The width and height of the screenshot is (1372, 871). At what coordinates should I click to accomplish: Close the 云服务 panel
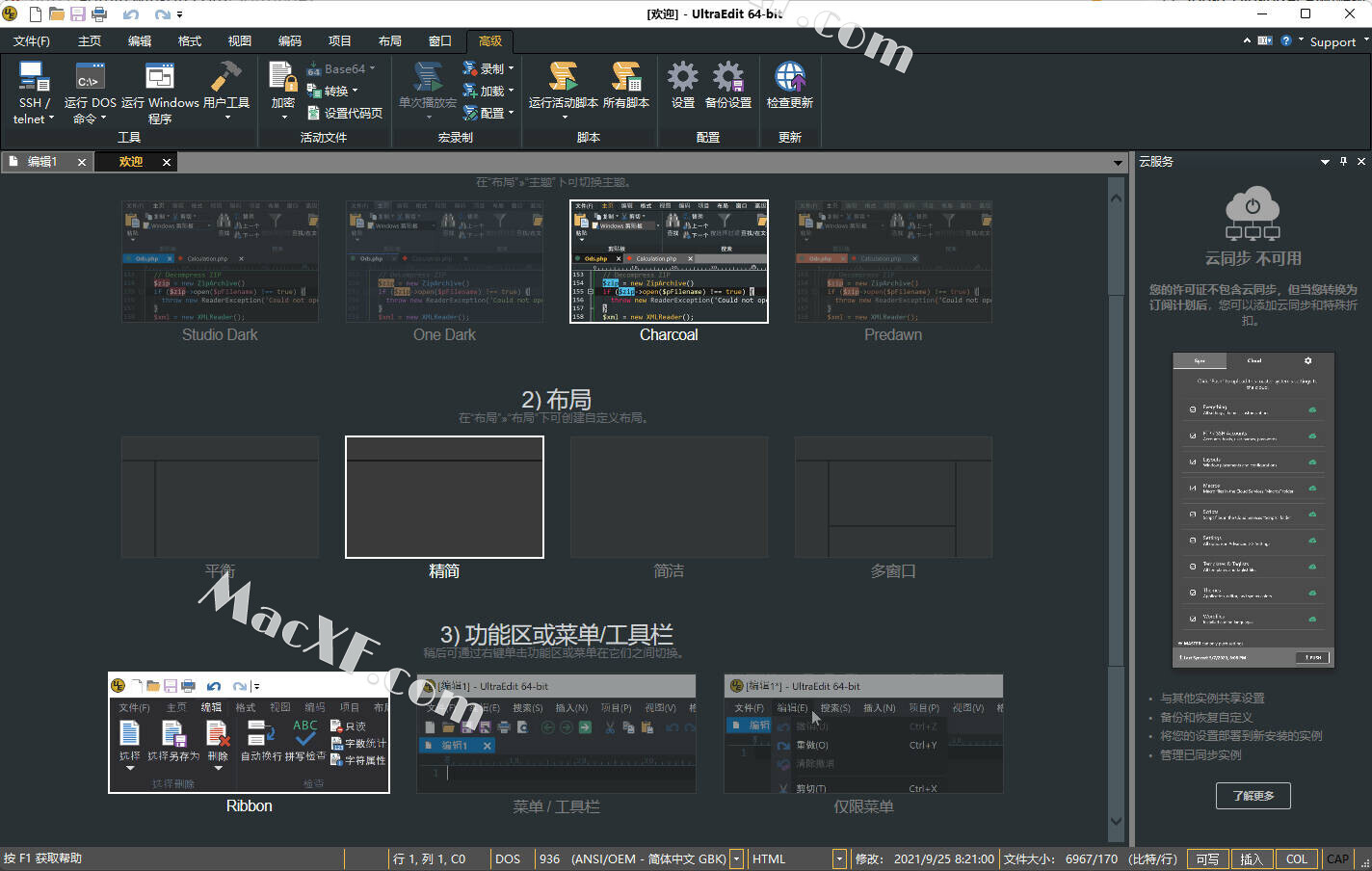(x=1361, y=161)
